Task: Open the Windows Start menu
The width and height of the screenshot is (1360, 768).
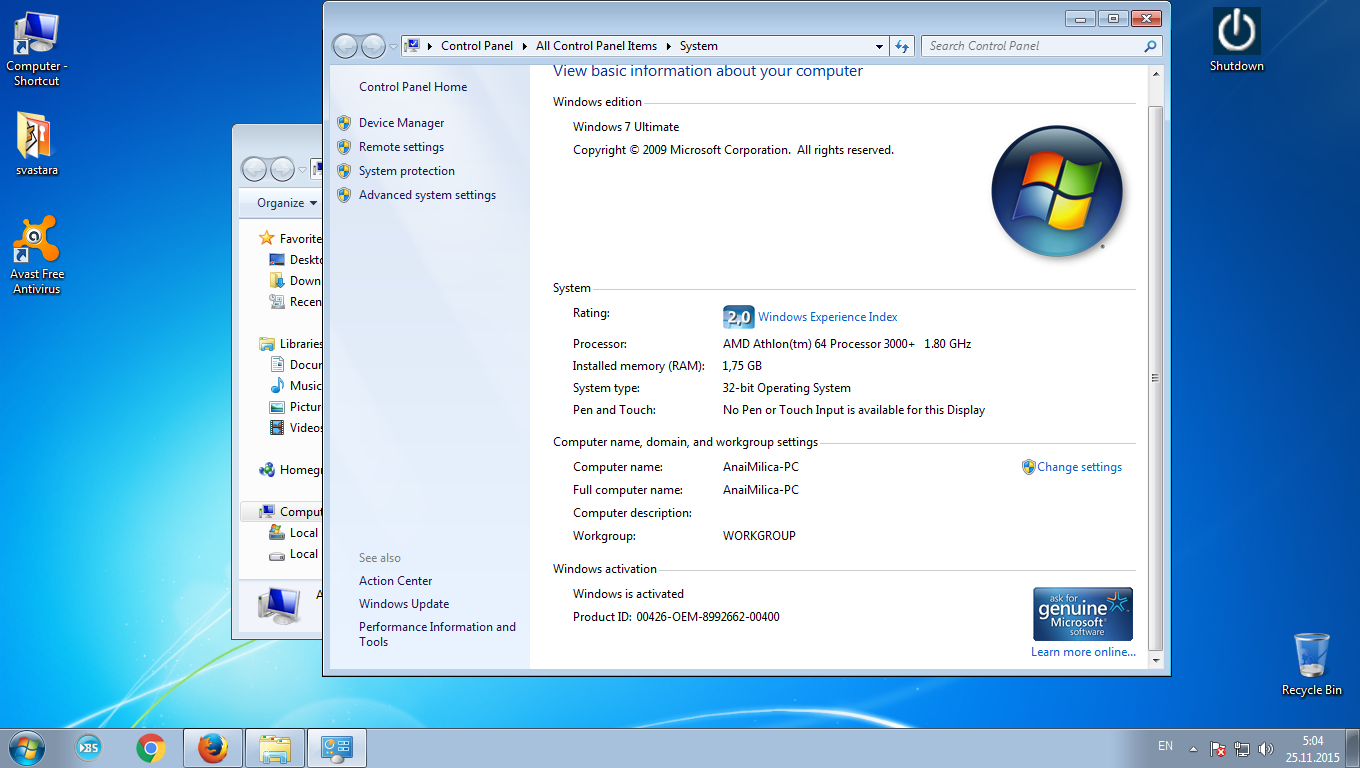Action: (26, 747)
